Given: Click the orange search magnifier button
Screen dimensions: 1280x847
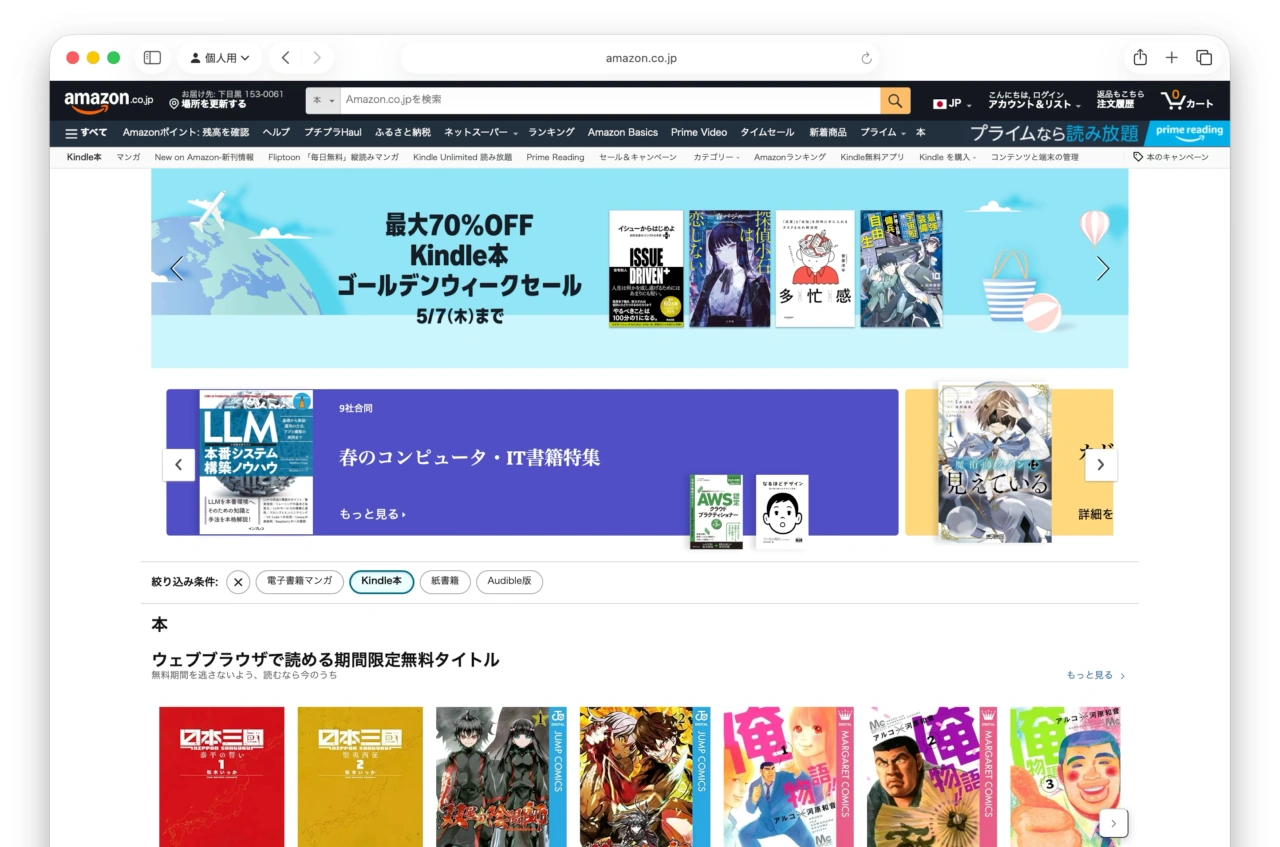Looking at the screenshot, I should [x=895, y=101].
